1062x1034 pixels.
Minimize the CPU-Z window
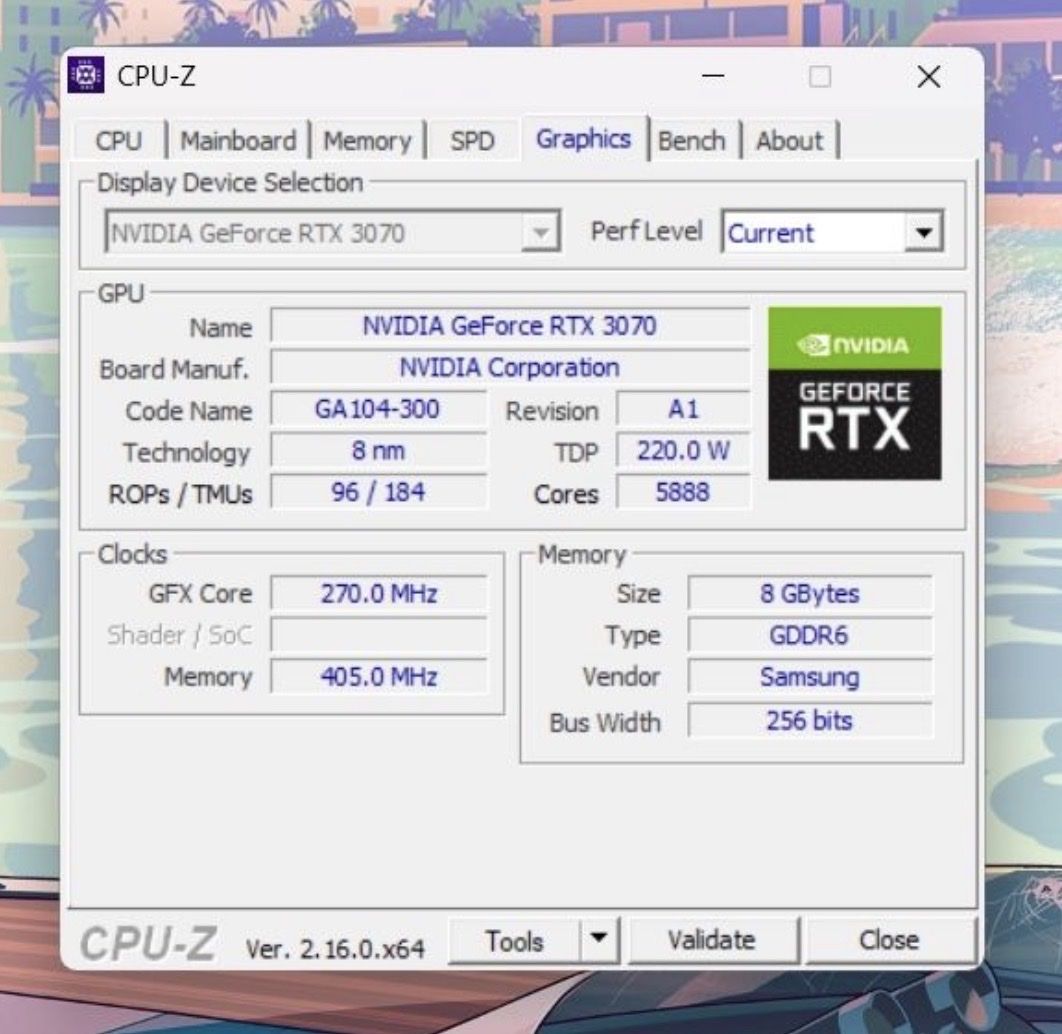pos(713,76)
